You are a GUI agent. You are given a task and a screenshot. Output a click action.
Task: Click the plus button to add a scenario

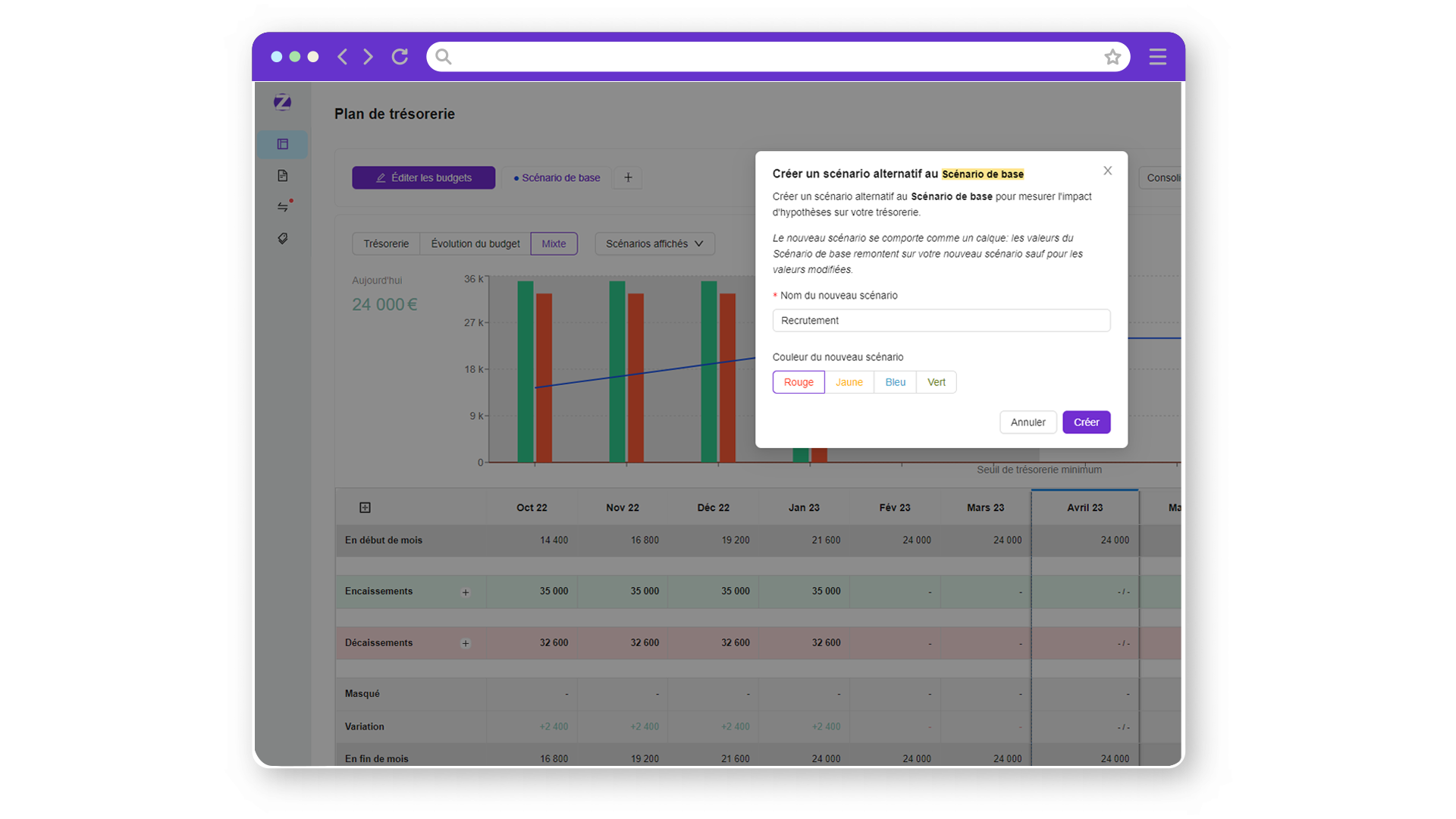coord(628,177)
